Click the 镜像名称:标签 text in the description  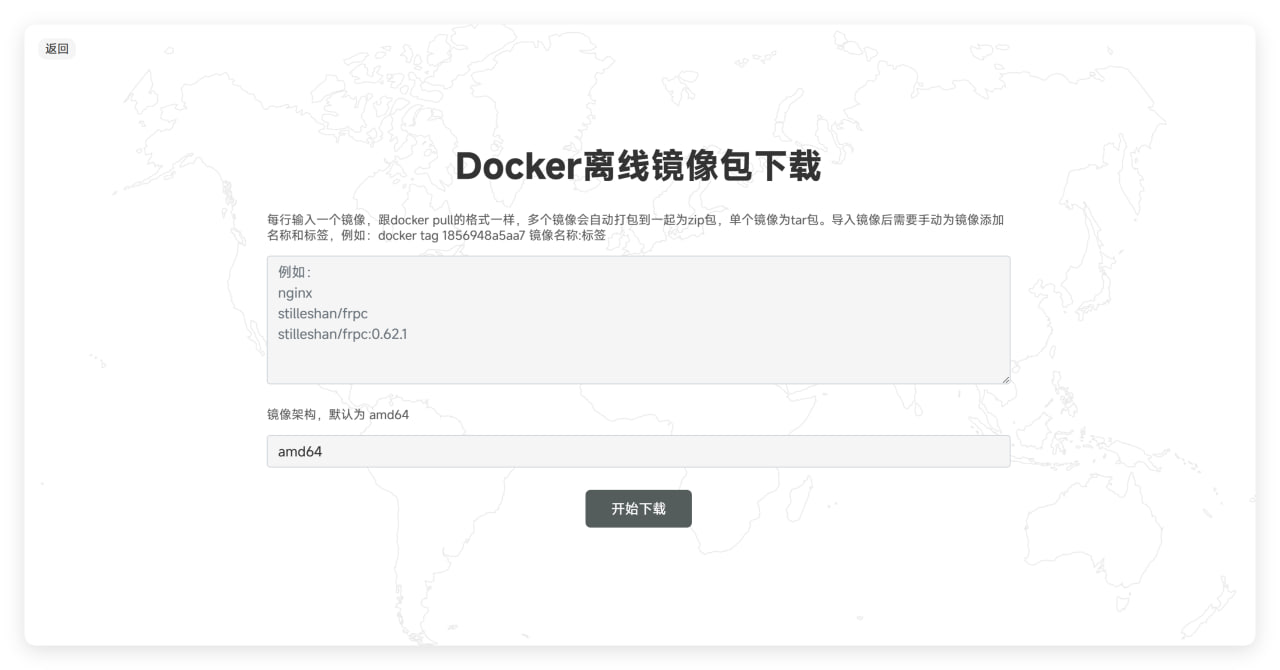coord(567,235)
